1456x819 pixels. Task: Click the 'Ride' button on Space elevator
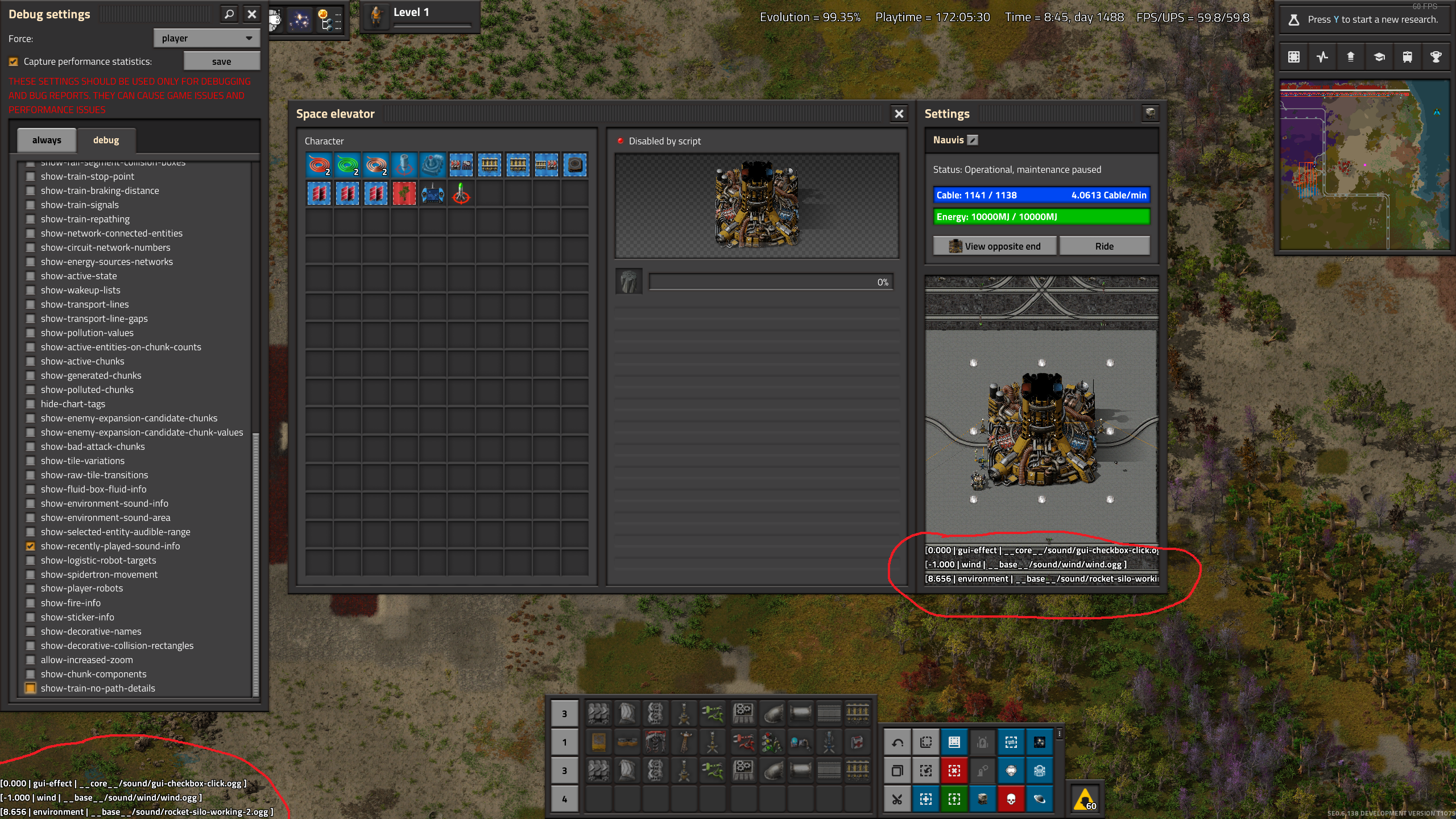(1103, 246)
